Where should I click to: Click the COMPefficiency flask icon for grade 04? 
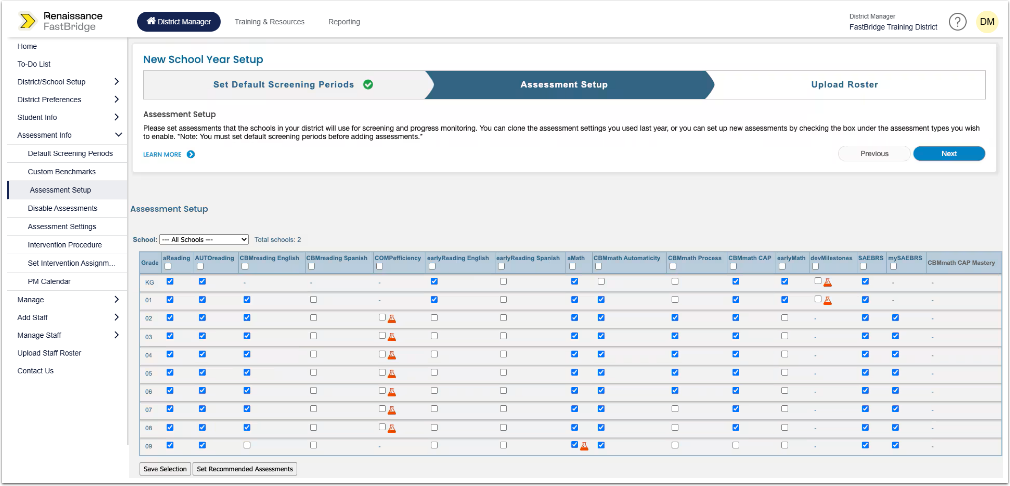pyautogui.click(x=392, y=355)
